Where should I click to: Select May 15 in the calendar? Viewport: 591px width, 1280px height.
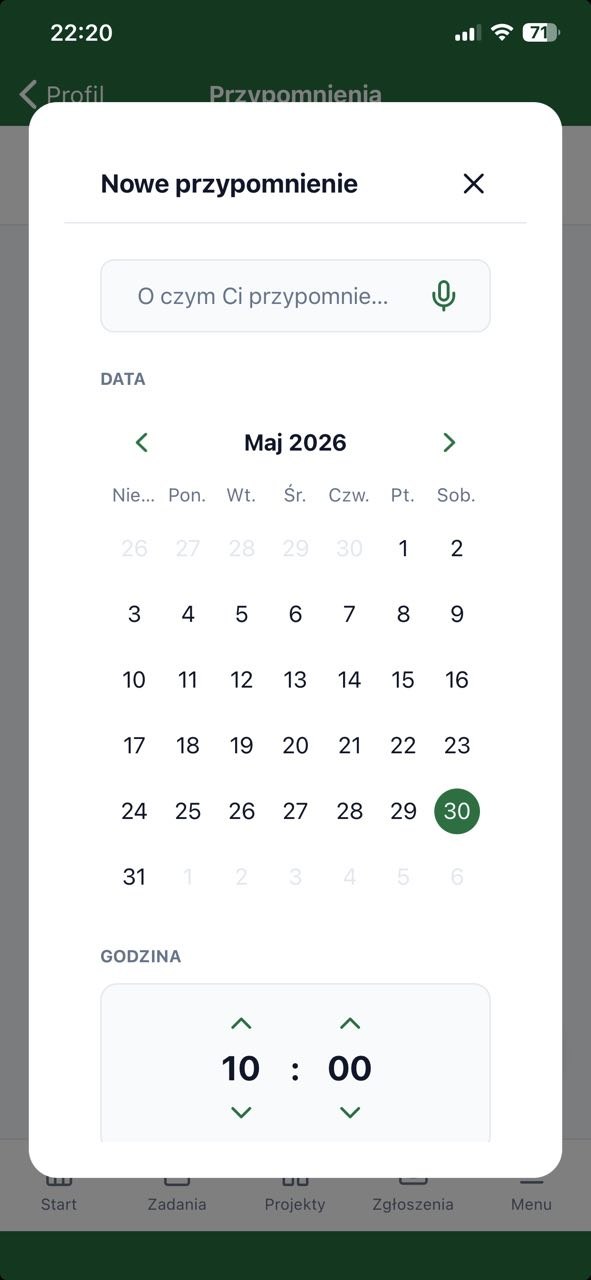(403, 680)
